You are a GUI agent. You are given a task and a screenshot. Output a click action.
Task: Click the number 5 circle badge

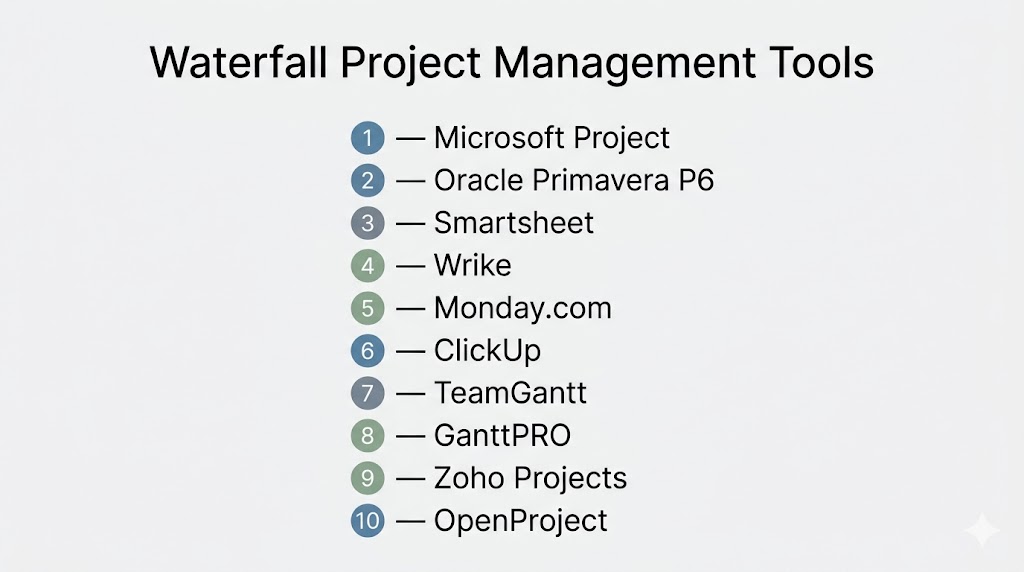pos(367,308)
